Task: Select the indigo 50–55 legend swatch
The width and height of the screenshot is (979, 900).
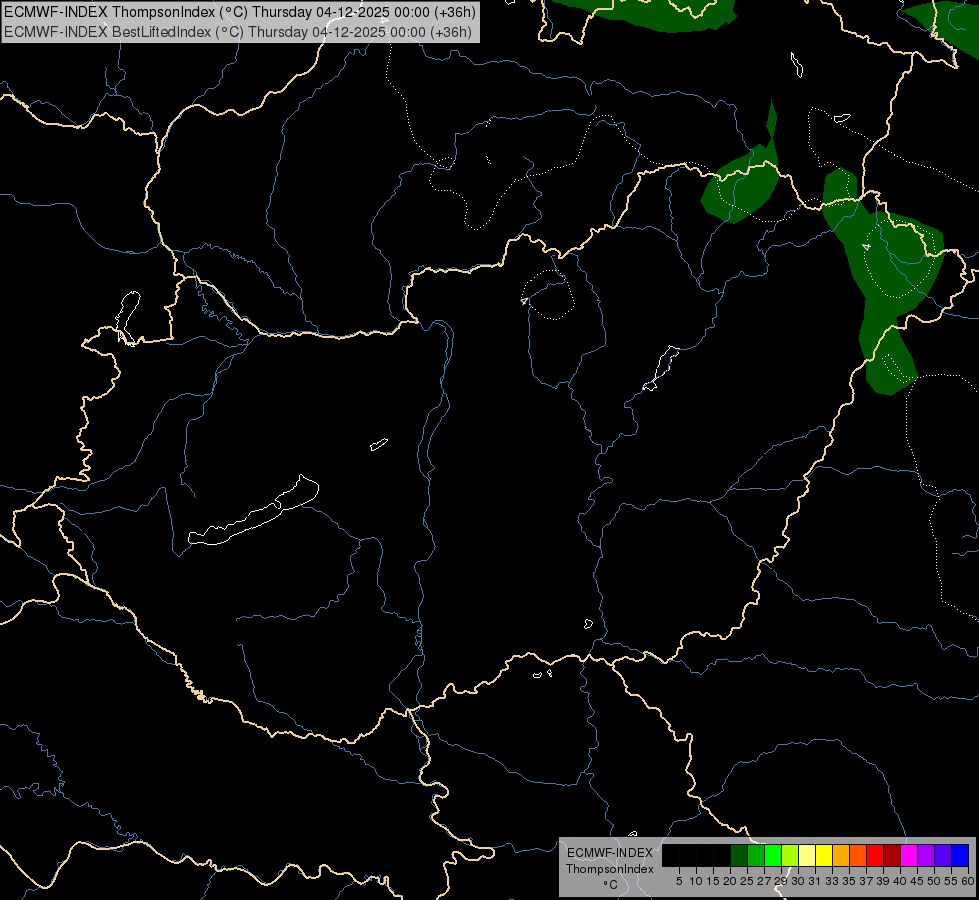Action: click(943, 855)
